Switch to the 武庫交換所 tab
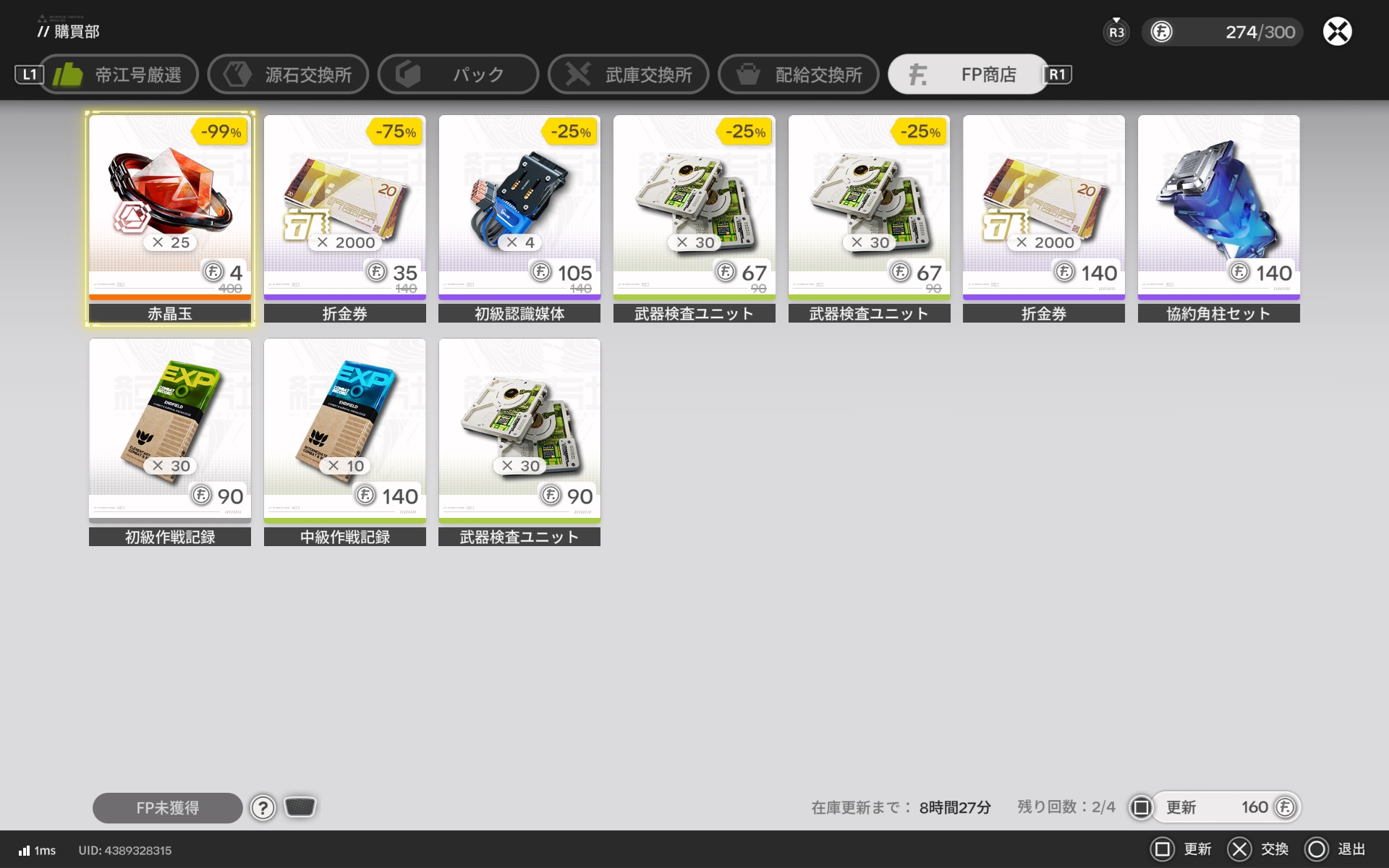This screenshot has width=1389, height=868. (629, 75)
